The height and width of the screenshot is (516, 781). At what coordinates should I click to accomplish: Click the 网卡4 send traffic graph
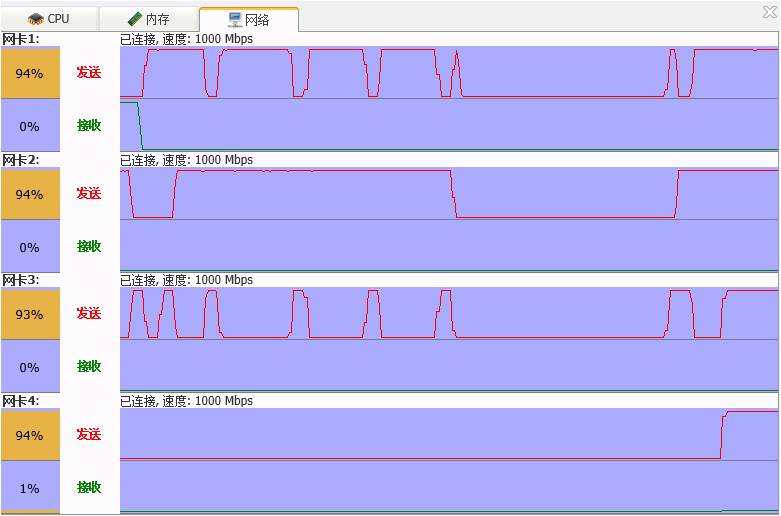[449, 434]
